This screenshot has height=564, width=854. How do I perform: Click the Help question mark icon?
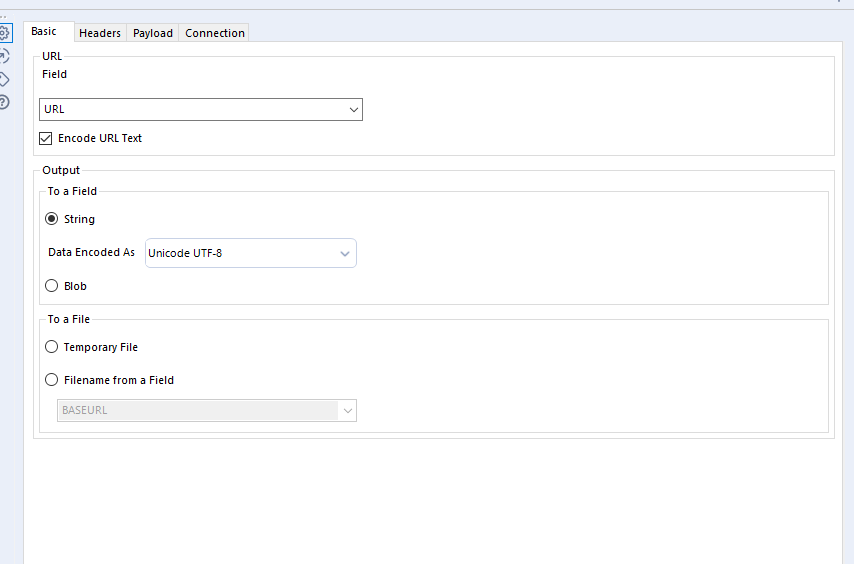tap(5, 102)
